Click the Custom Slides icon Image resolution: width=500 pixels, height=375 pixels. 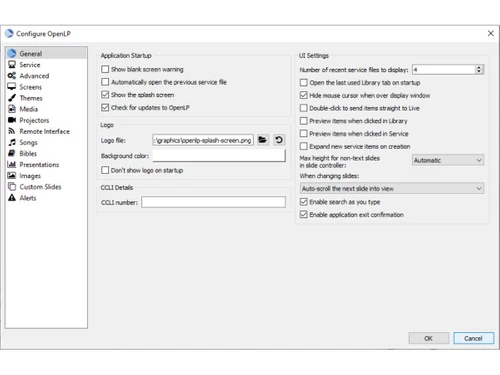(x=12, y=187)
